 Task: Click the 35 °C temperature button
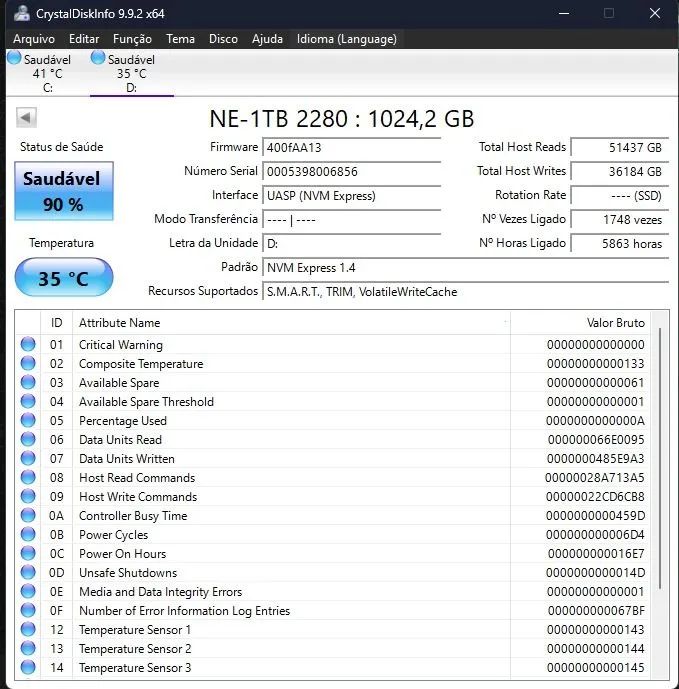64,277
